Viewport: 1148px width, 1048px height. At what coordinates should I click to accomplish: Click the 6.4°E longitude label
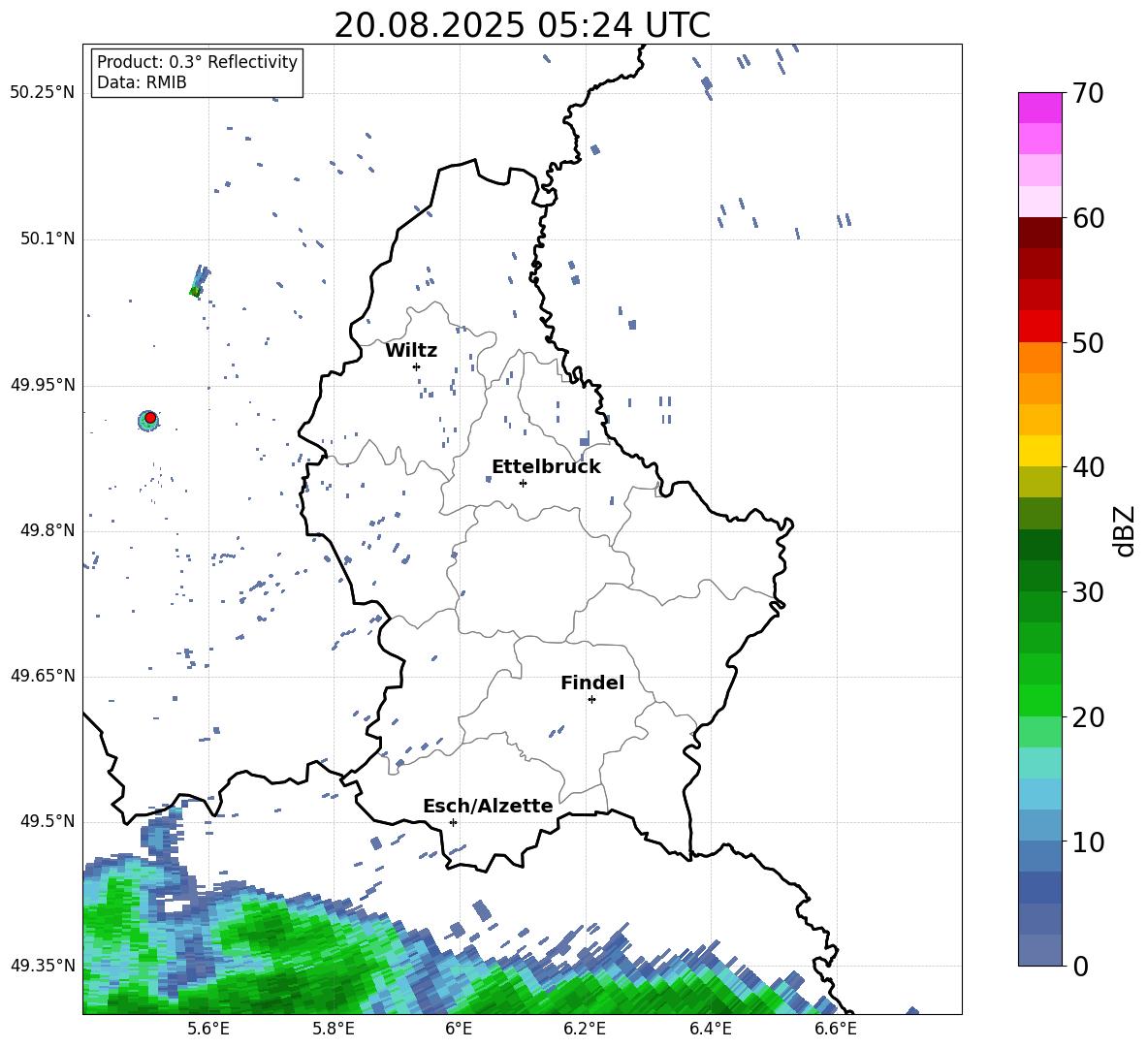[x=710, y=1029]
